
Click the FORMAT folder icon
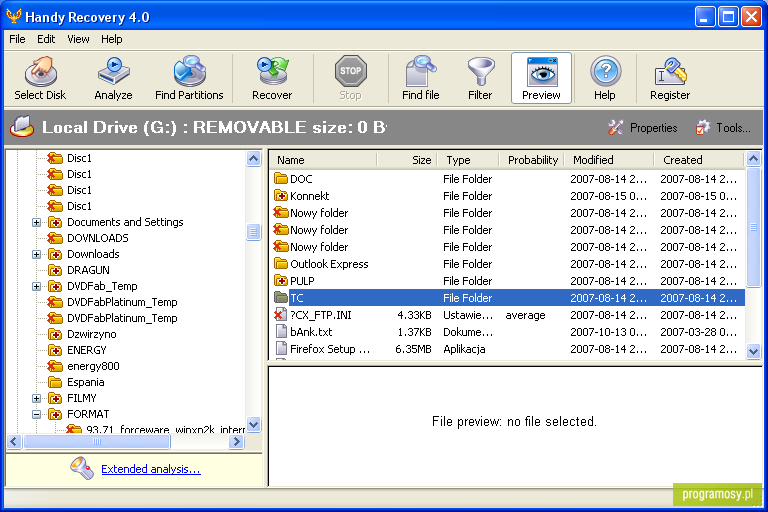(55, 414)
